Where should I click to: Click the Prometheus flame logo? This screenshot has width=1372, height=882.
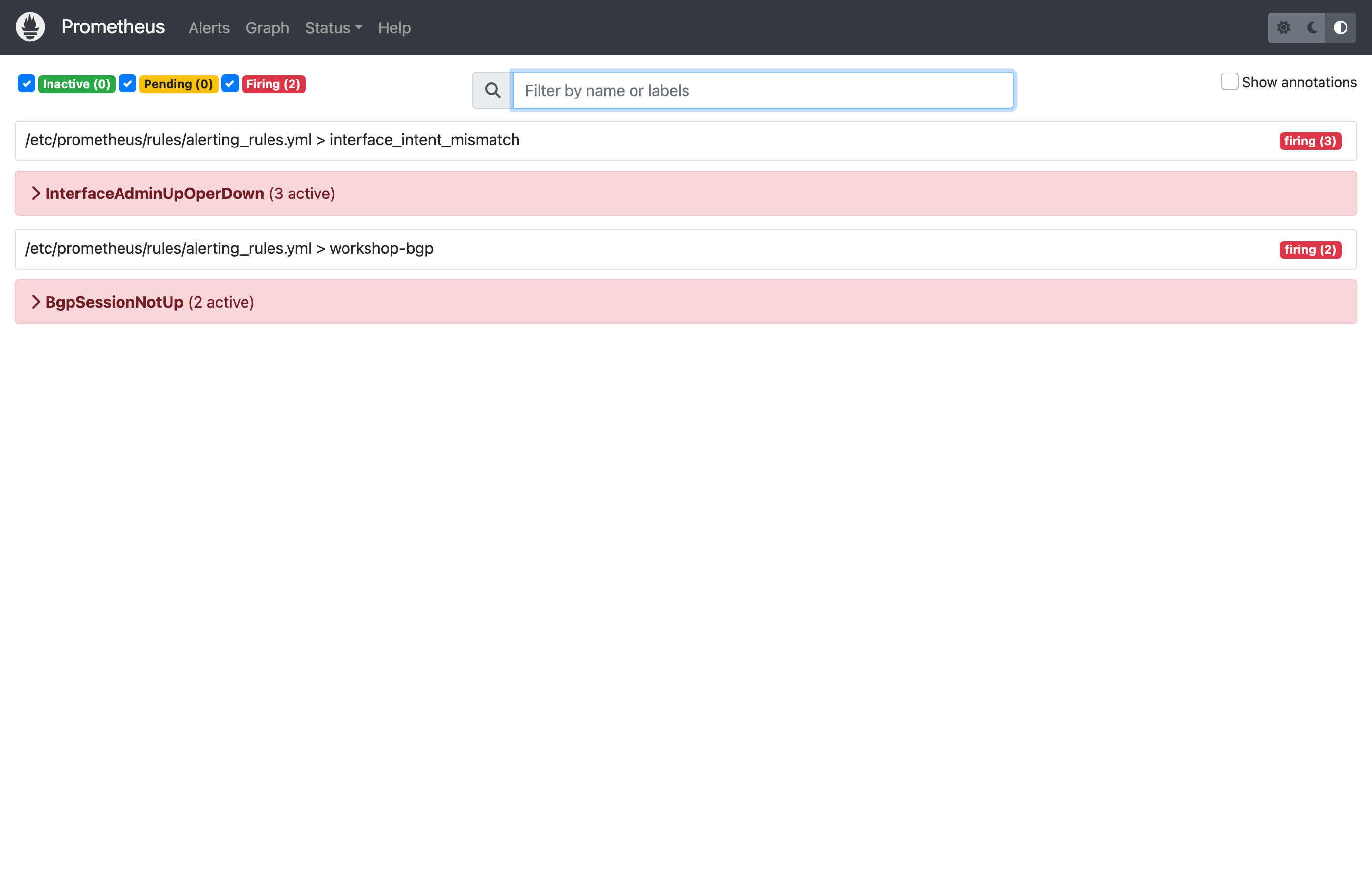pos(30,27)
